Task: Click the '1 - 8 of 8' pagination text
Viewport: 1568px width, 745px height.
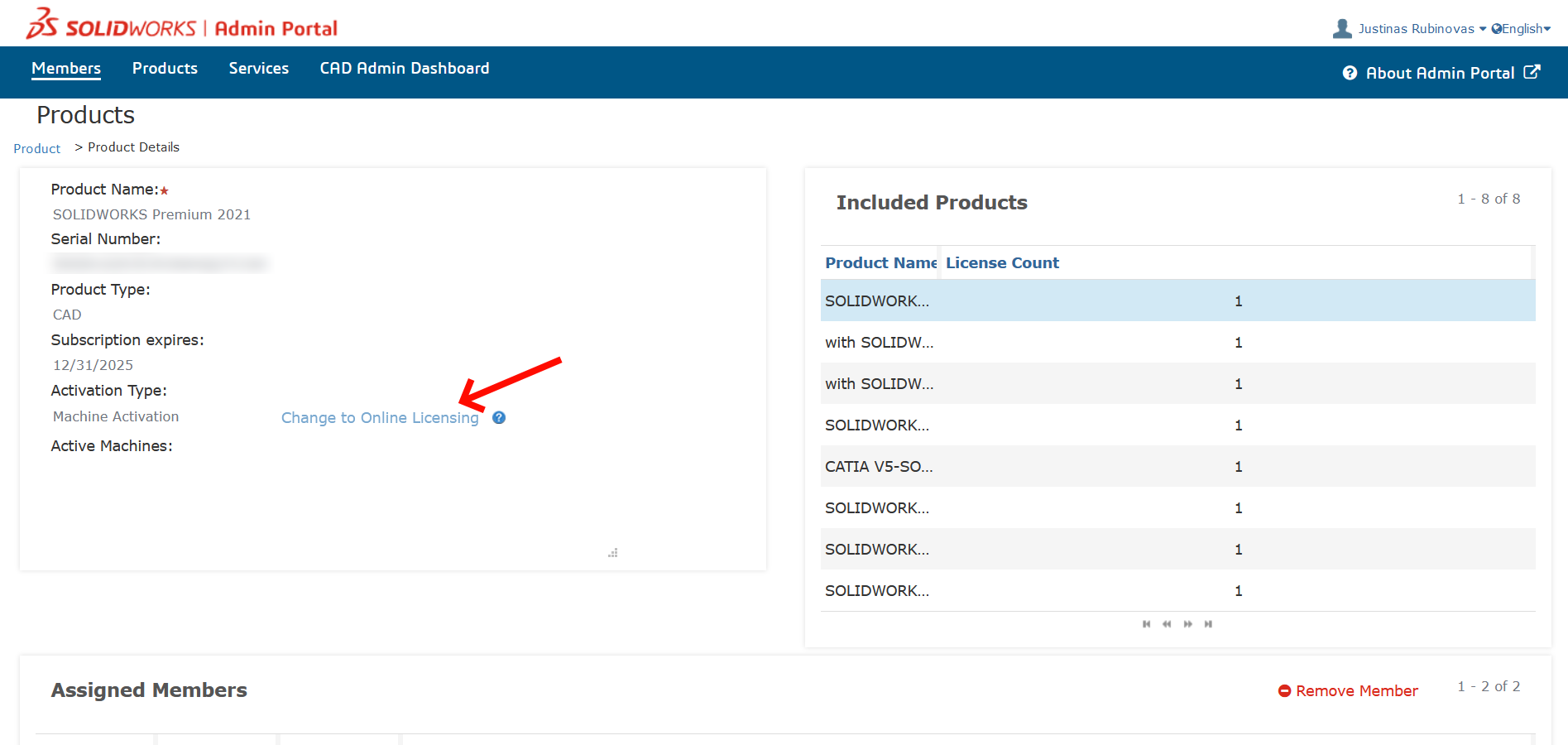Action: click(x=1489, y=199)
